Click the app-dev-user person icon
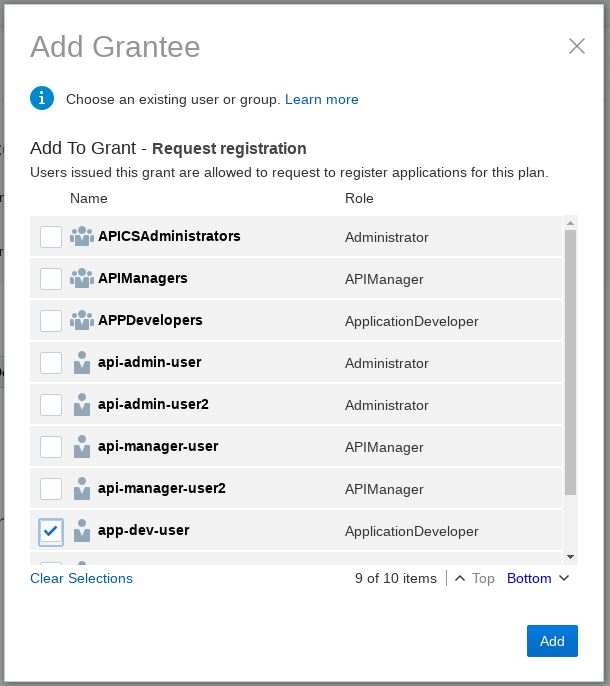Image resolution: width=610 pixels, height=686 pixels. click(82, 531)
